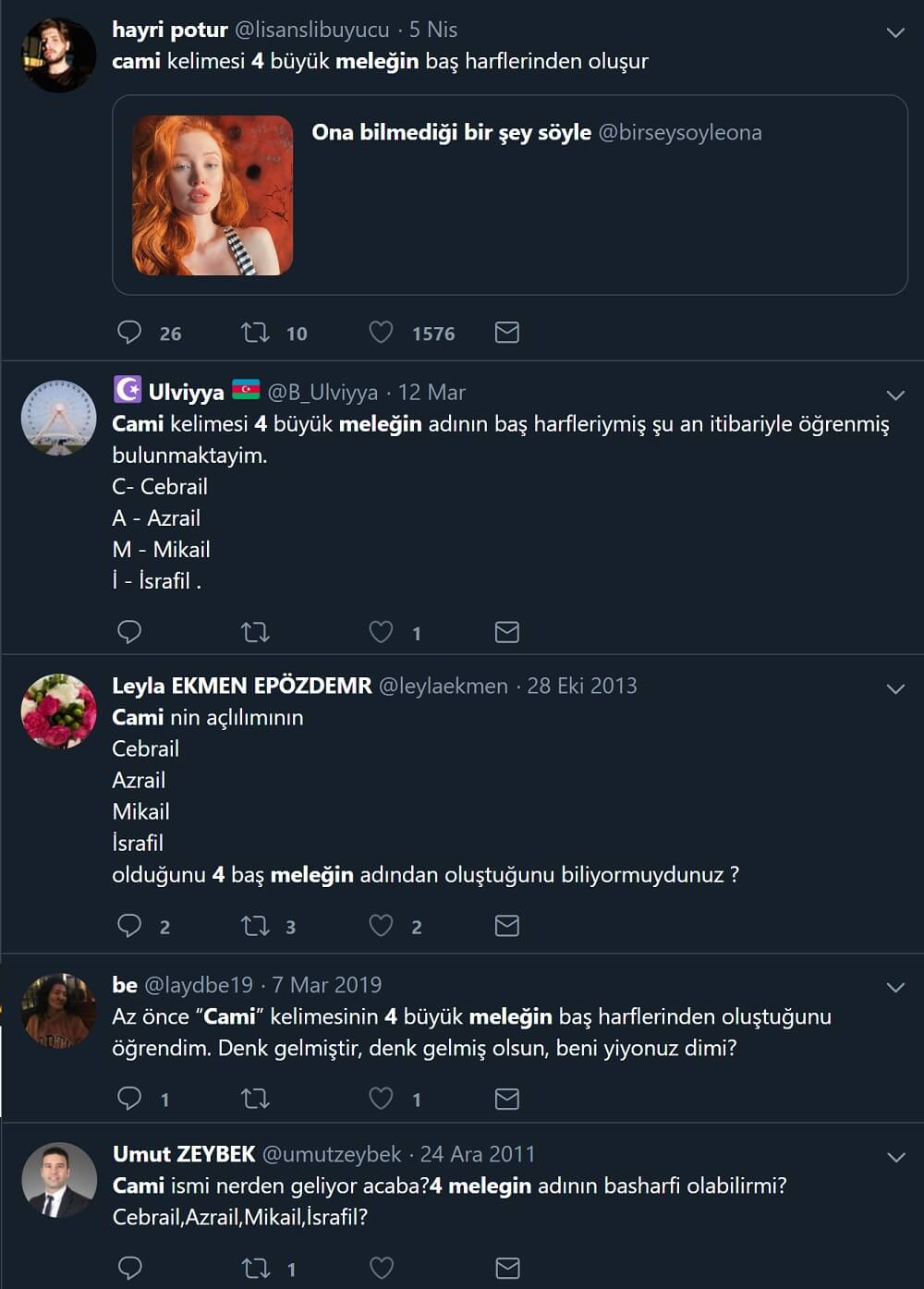The image size is (924, 1289).
Task: Retweet Ulviyya's tweet about Cami
Action: (255, 632)
